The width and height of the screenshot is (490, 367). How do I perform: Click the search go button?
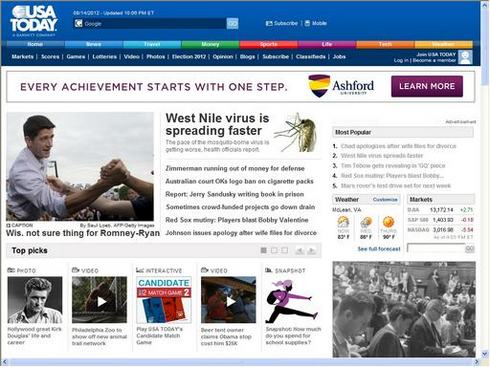232,23
